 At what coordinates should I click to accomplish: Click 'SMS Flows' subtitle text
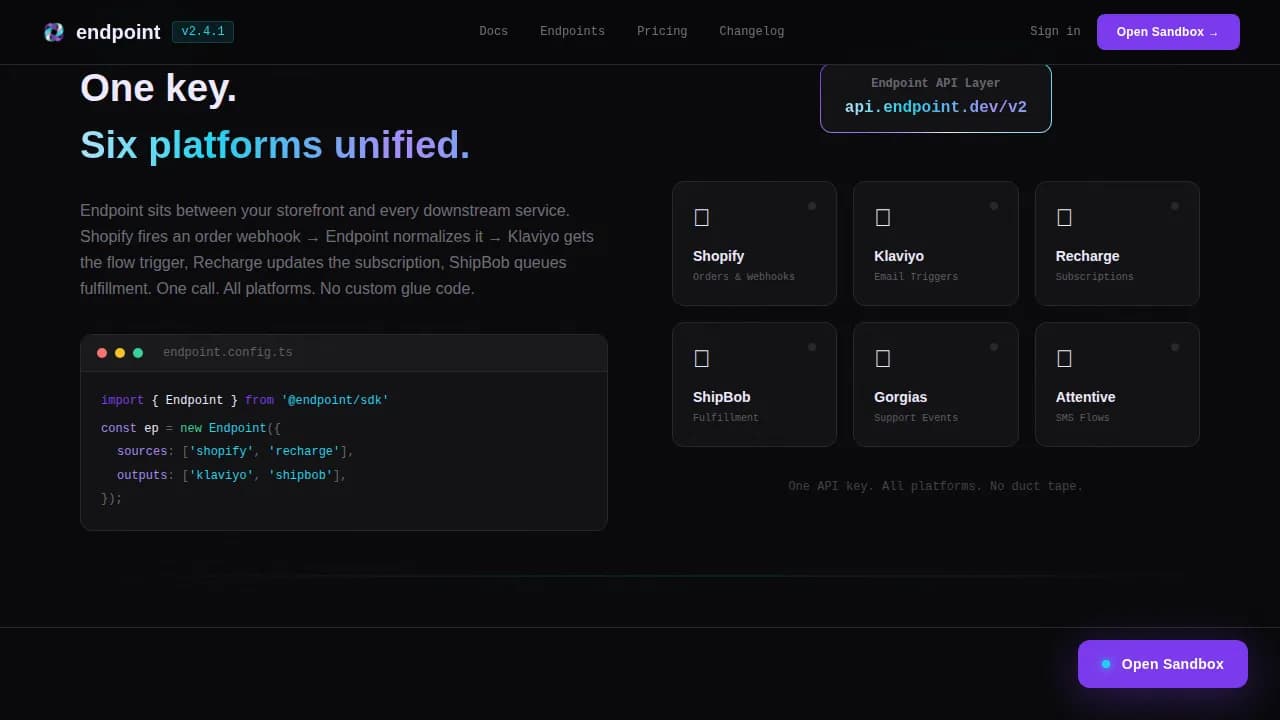(1083, 418)
